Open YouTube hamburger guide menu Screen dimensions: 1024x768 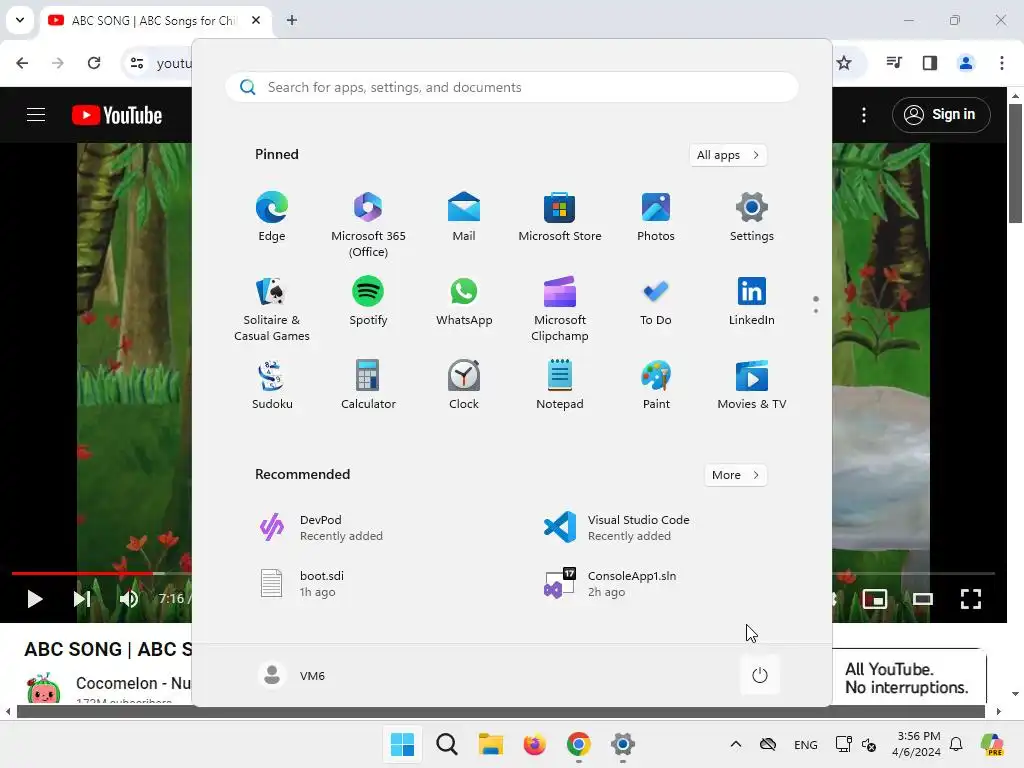click(x=36, y=115)
